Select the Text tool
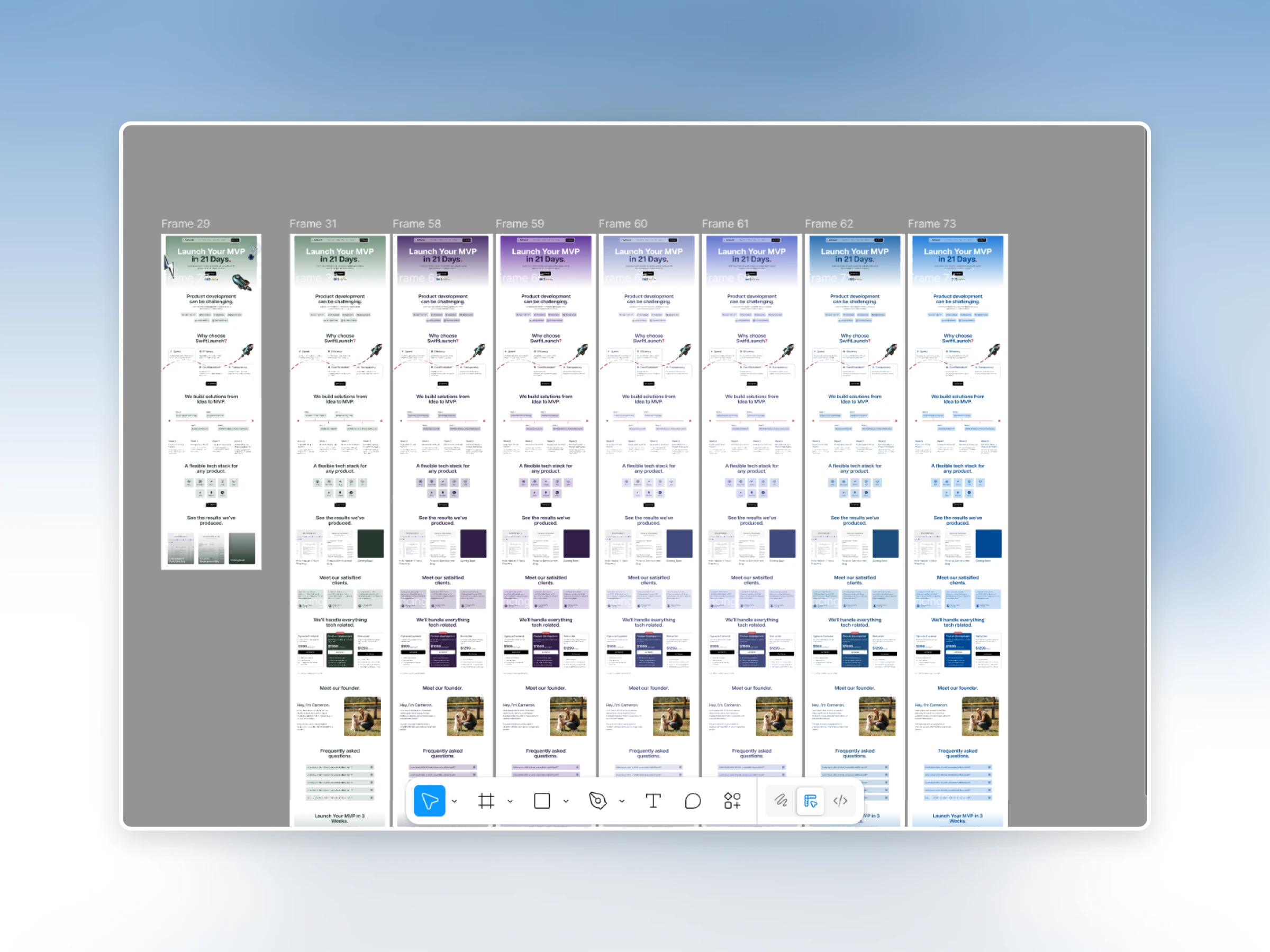Viewport: 1270px width, 952px height. 653,801
